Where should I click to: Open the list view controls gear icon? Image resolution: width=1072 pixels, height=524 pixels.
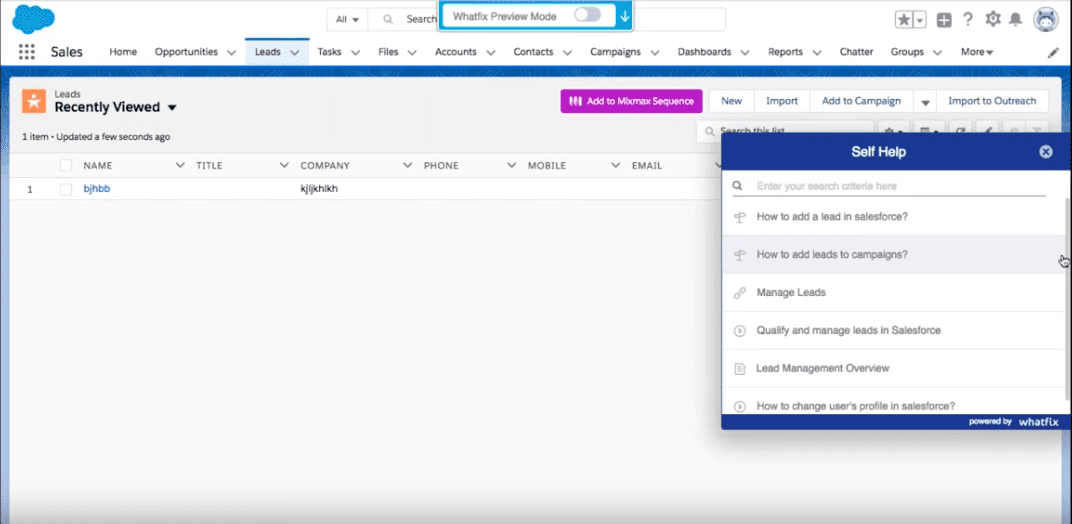click(892, 131)
